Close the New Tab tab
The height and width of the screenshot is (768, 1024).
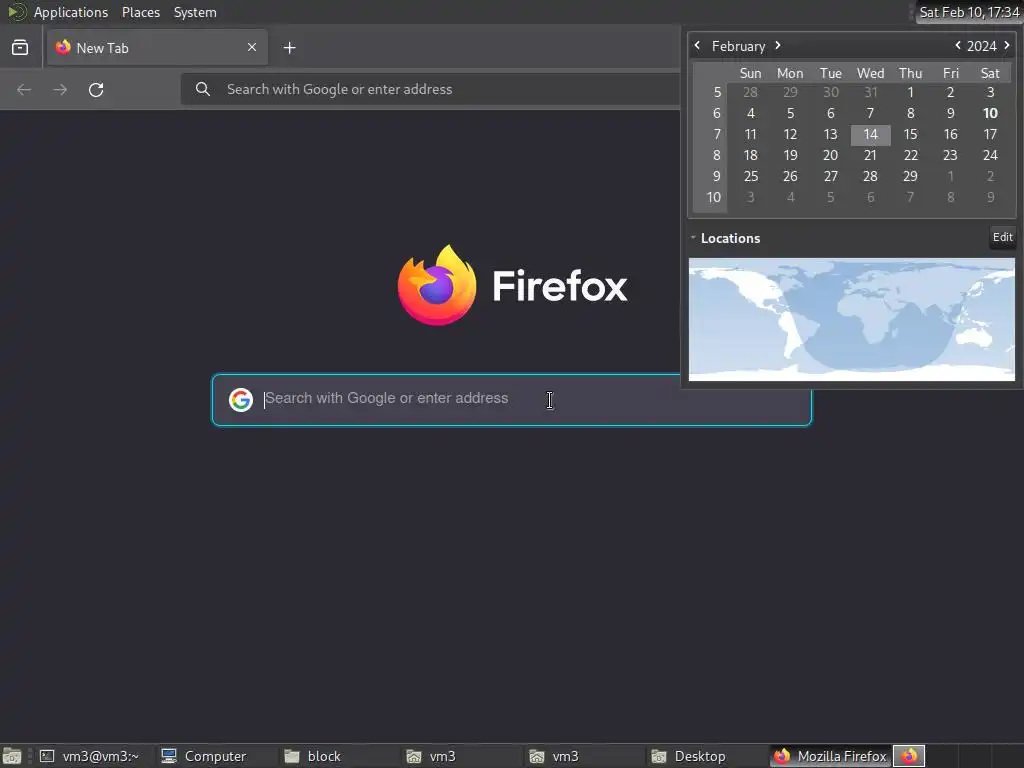[252, 47]
